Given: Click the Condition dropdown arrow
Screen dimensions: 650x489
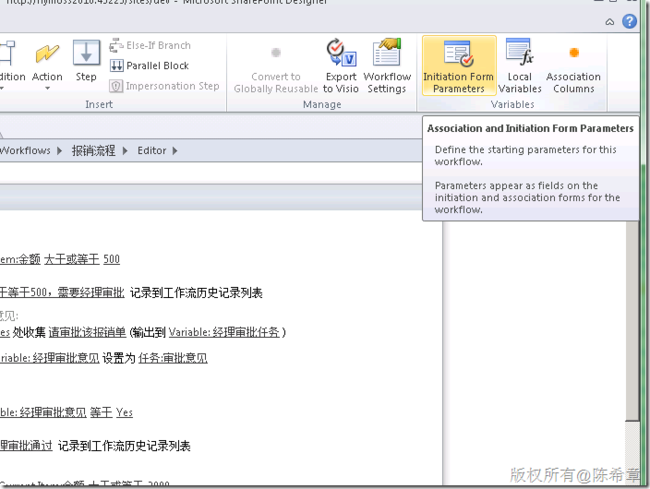Looking at the screenshot, I should tap(2, 88).
